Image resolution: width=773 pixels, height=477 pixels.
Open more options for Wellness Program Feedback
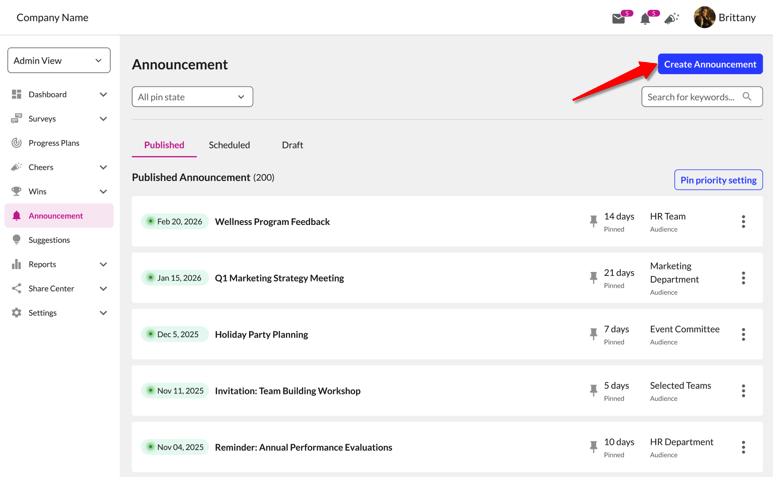coord(743,221)
